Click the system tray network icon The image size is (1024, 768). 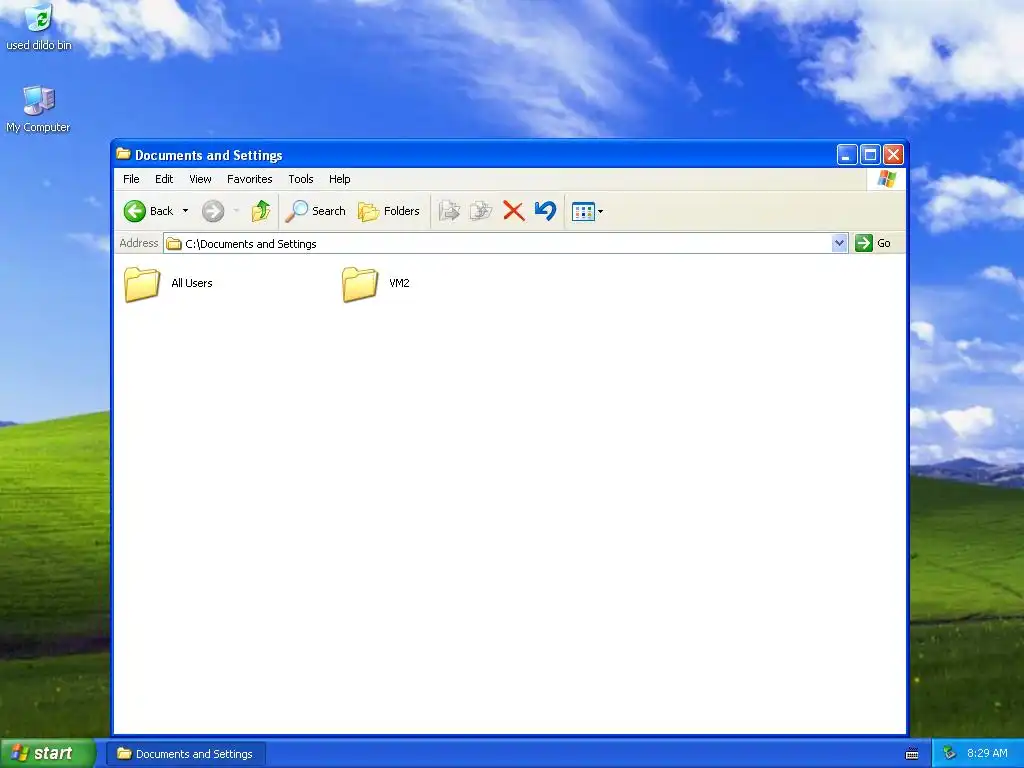point(949,753)
